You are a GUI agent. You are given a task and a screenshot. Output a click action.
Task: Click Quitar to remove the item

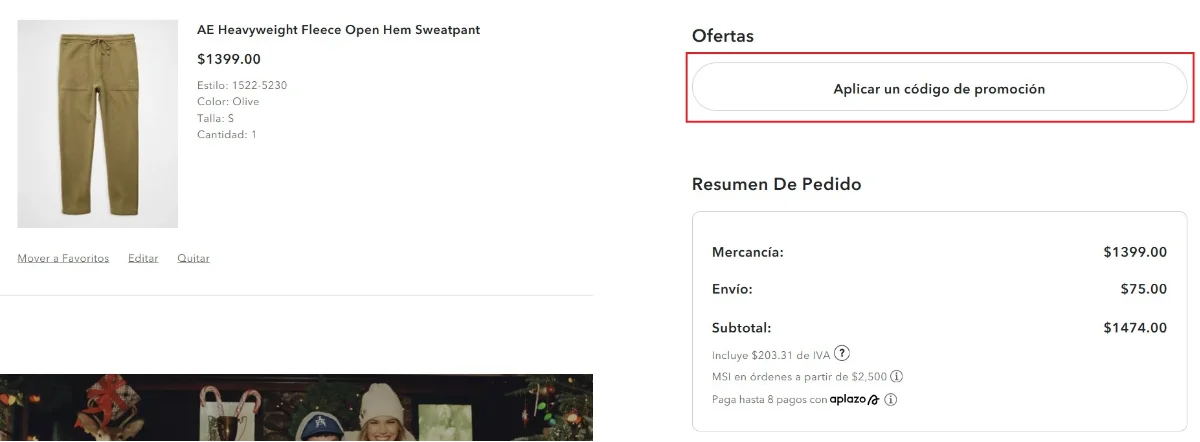[x=193, y=258]
